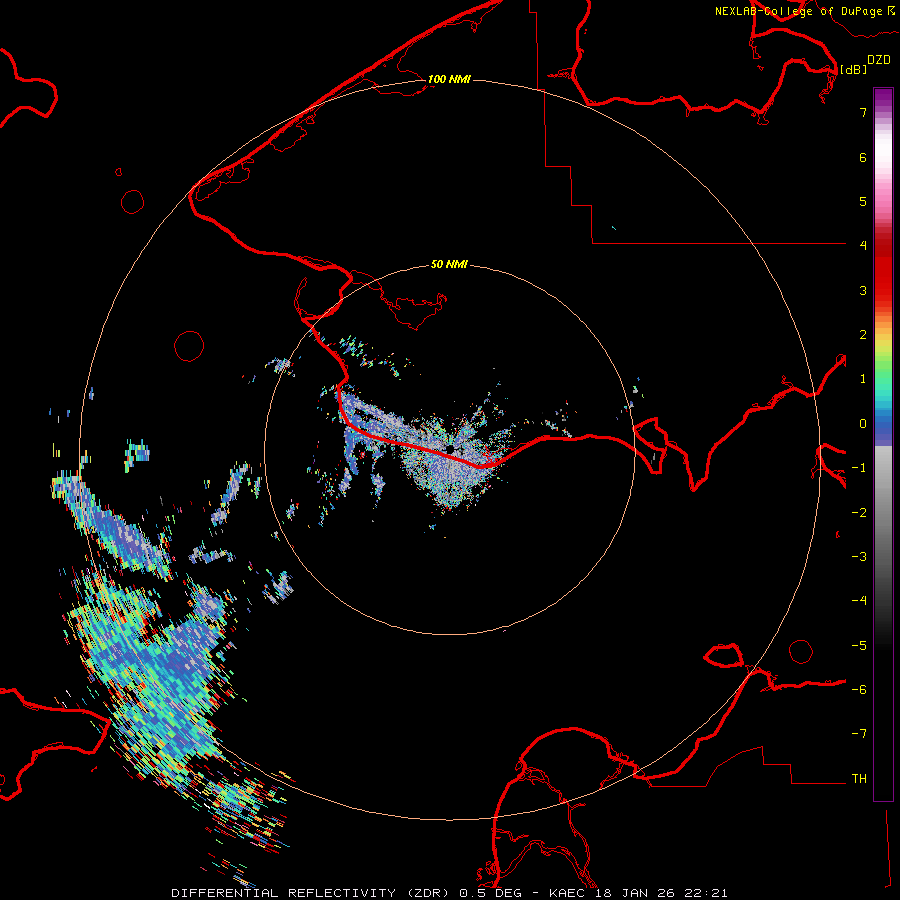Image resolution: width=900 pixels, height=900 pixels.
Task: Click the -2 value on the color scale
Action: 859,513
